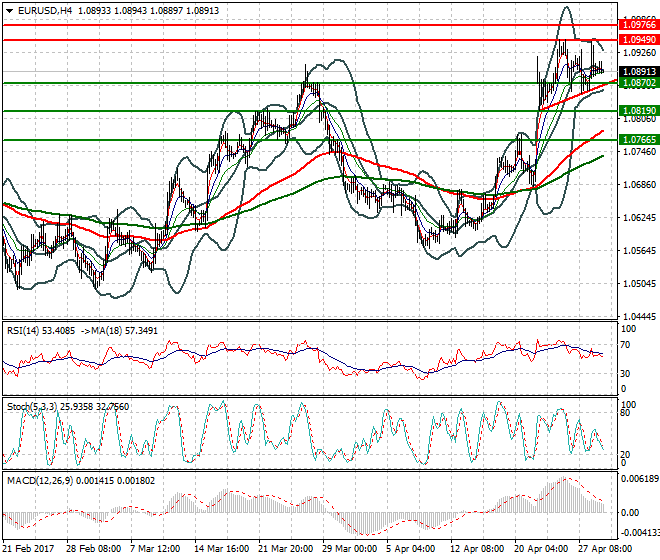Select the 7 Mar 12:00 time label
This screenshot has width=660, height=560.
coord(155,549)
